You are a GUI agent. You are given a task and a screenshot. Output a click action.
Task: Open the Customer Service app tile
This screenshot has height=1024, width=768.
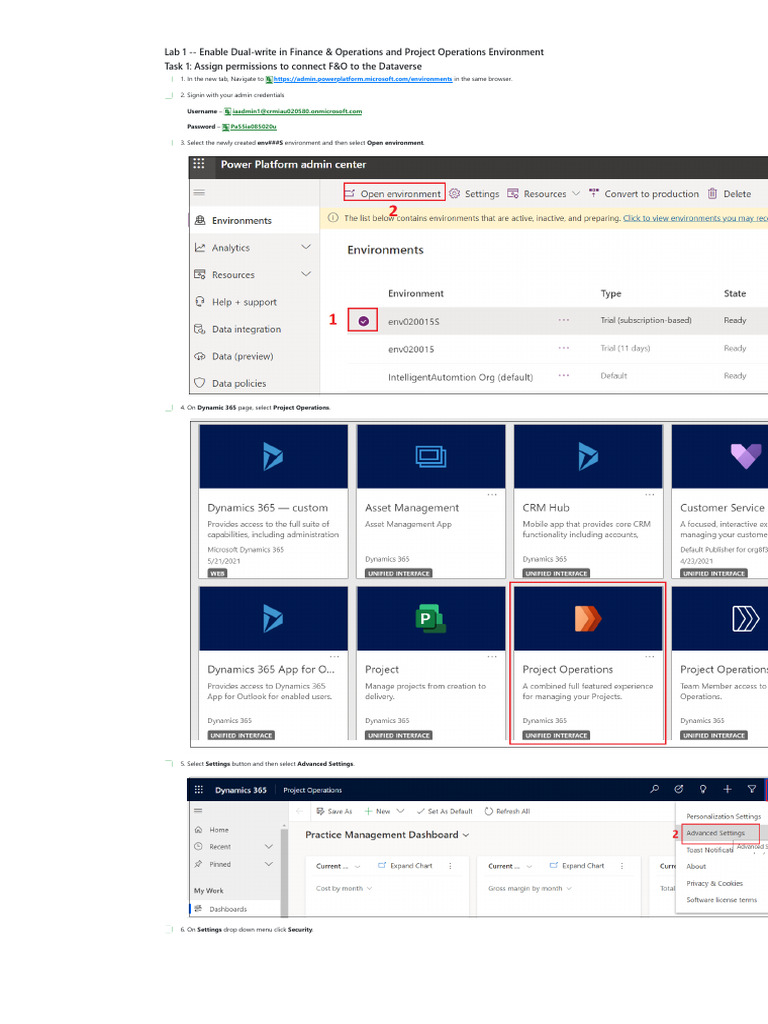tap(720, 501)
